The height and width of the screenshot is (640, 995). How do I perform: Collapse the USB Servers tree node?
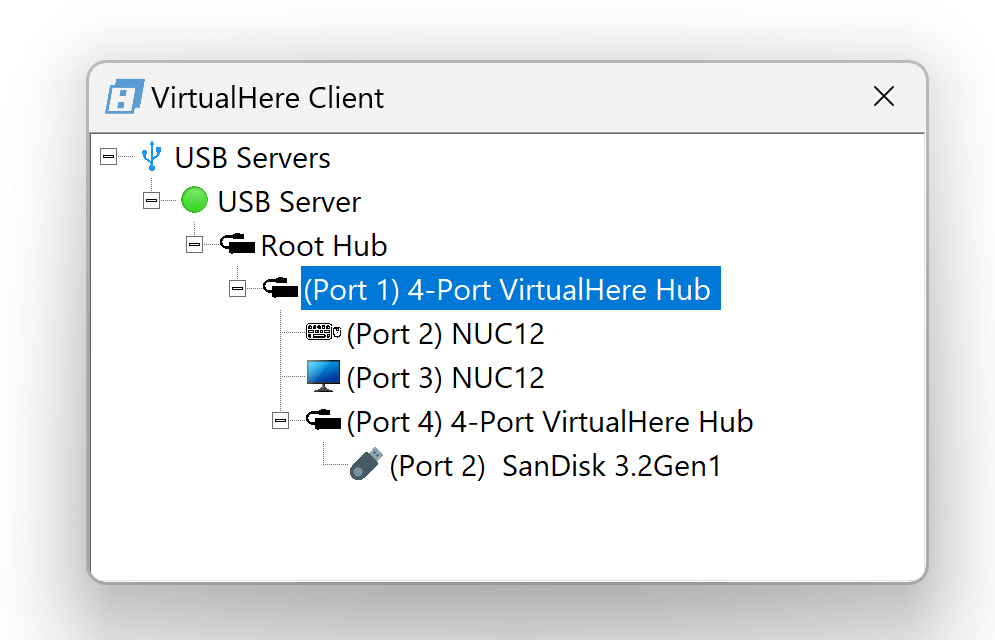click(x=108, y=157)
